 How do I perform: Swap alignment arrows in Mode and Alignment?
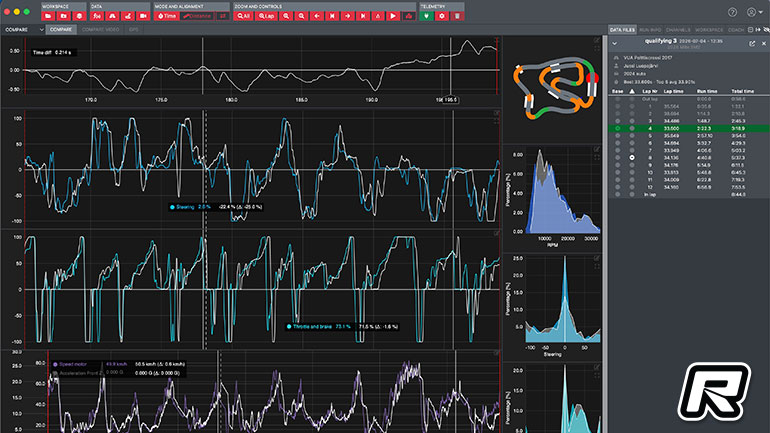click(222, 16)
